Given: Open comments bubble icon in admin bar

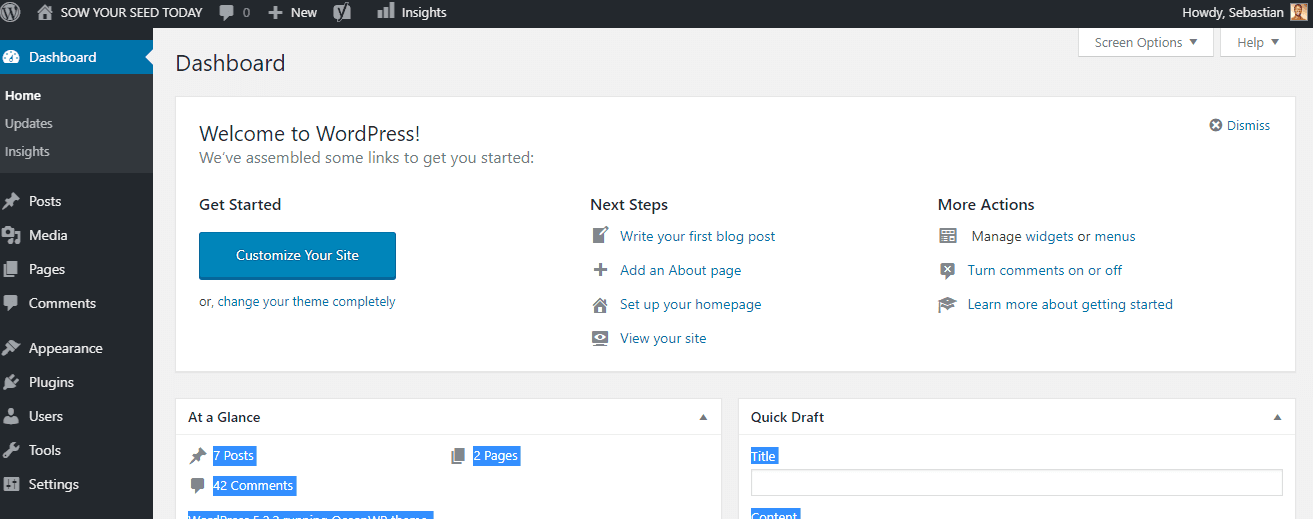Looking at the screenshot, I should [227, 13].
